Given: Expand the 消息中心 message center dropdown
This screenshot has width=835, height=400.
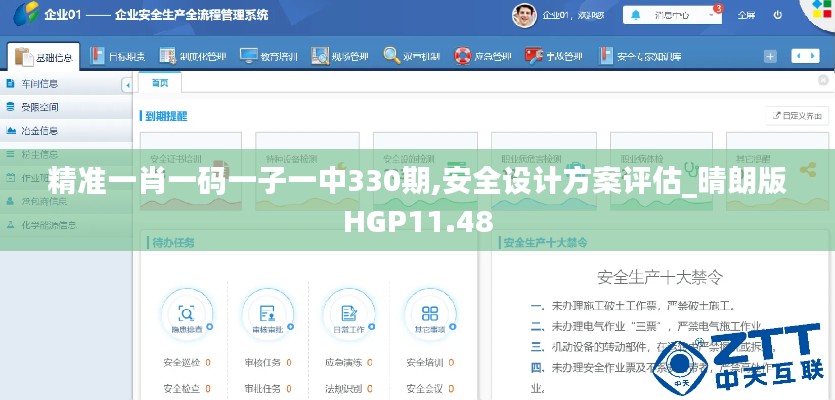Looking at the screenshot, I should [x=672, y=15].
